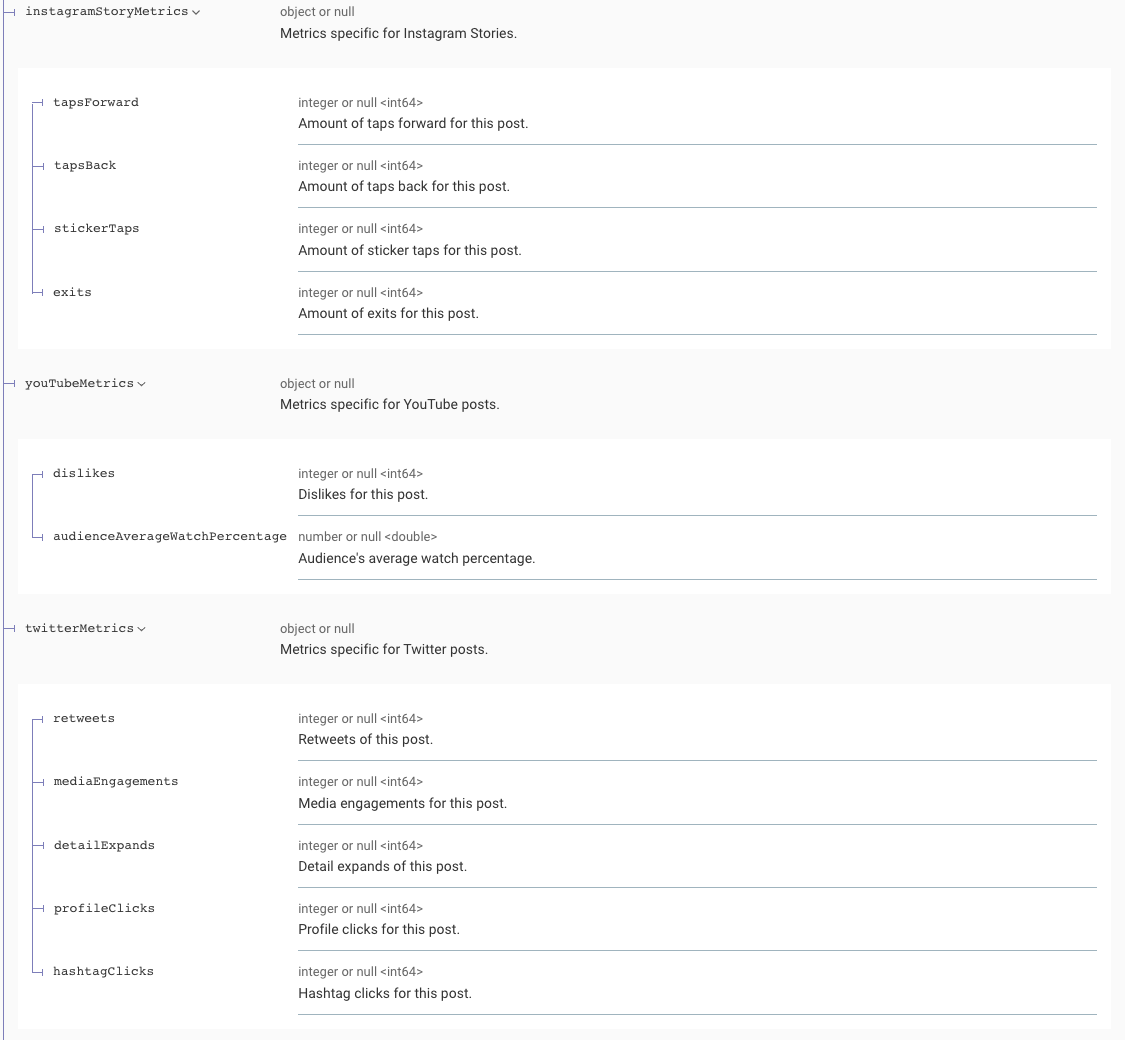Select the stickerTaps property
This screenshot has height=1040, width=1127.
point(96,228)
